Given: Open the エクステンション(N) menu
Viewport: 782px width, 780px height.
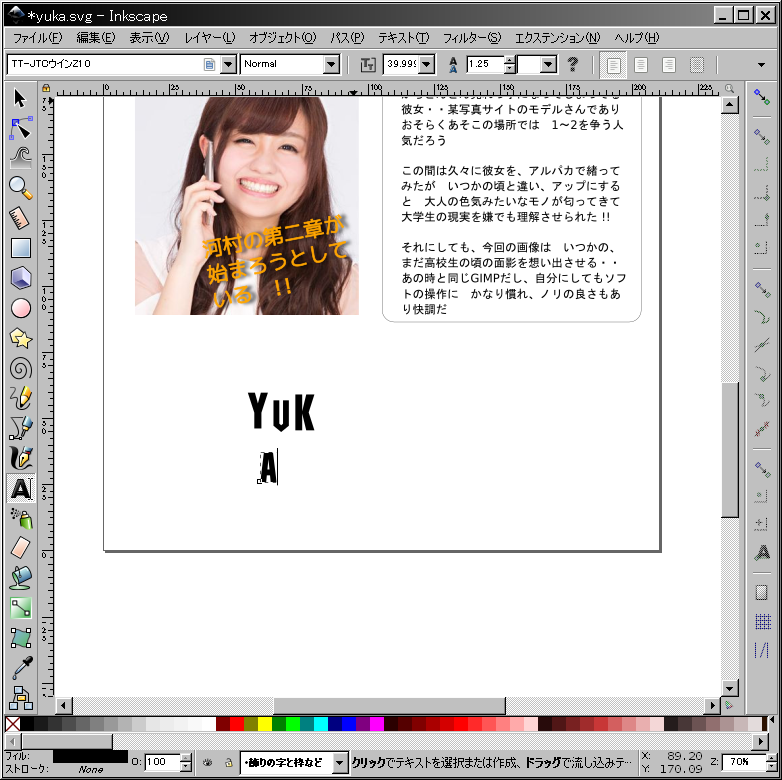Looking at the screenshot, I should 557,37.
